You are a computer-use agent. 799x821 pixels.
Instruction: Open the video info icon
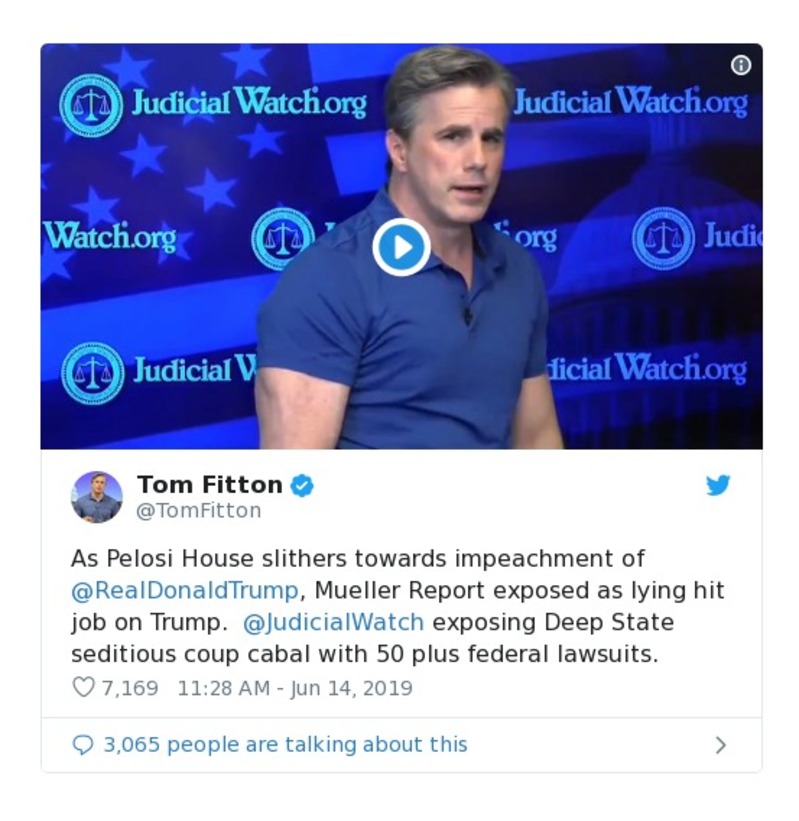[740, 65]
